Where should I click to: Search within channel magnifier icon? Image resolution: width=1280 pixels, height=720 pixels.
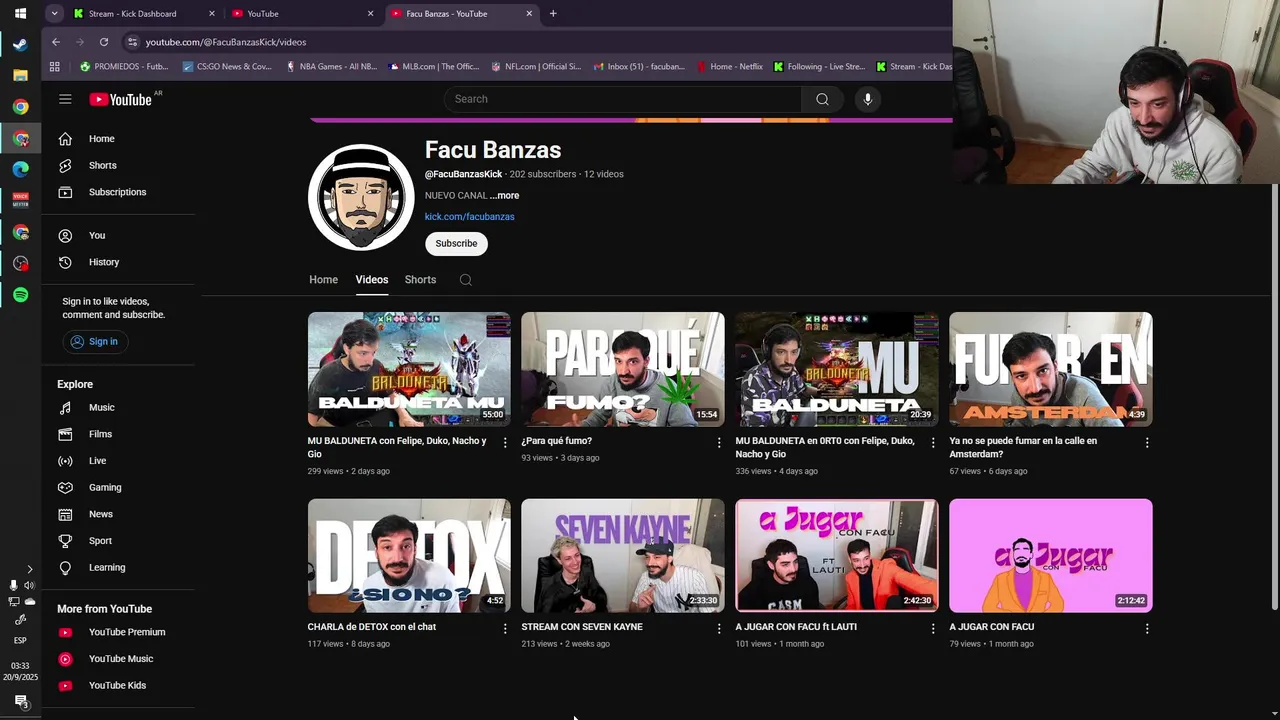pos(466,280)
